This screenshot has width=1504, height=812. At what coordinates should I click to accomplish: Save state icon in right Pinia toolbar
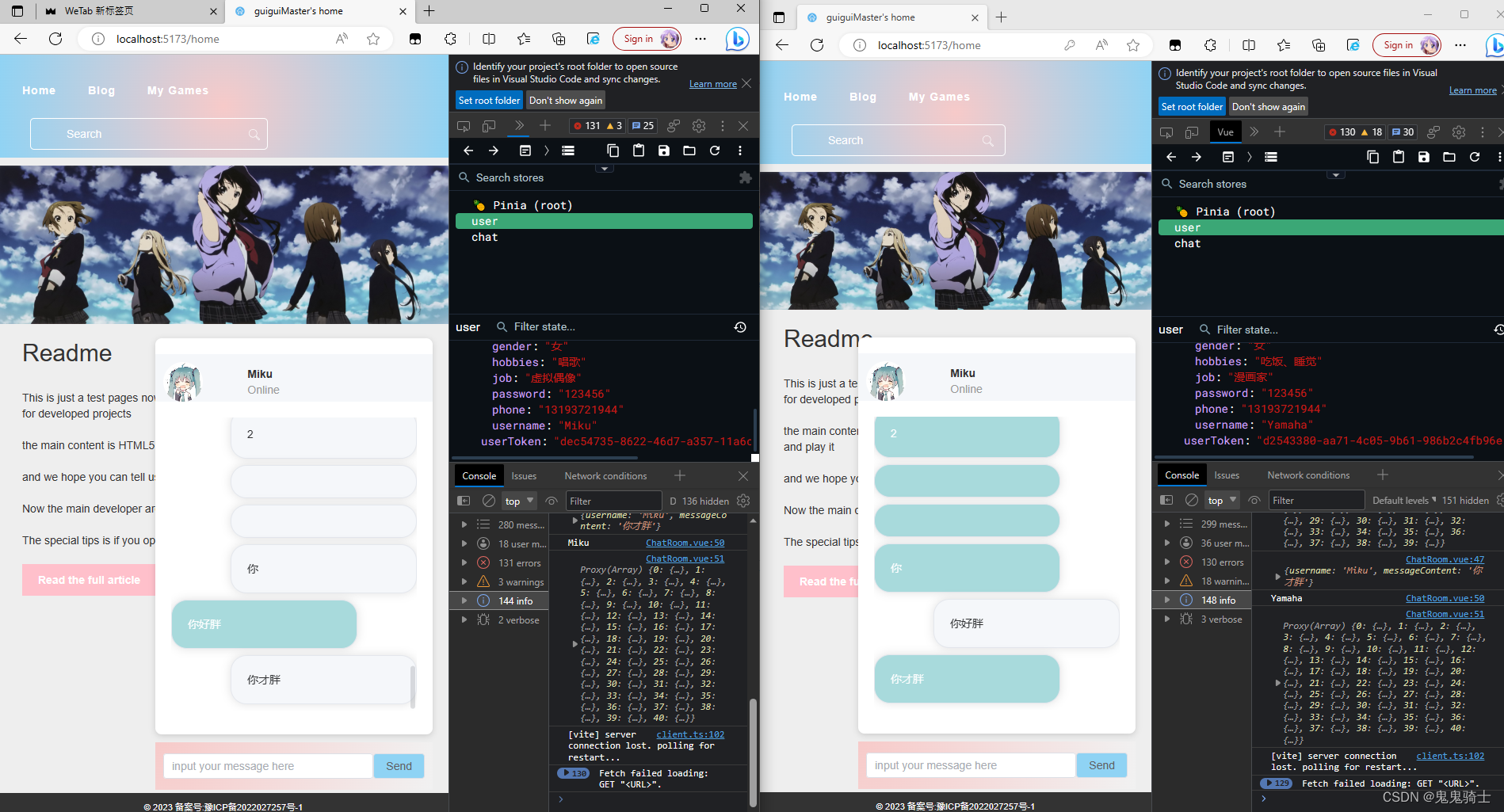point(1424,157)
